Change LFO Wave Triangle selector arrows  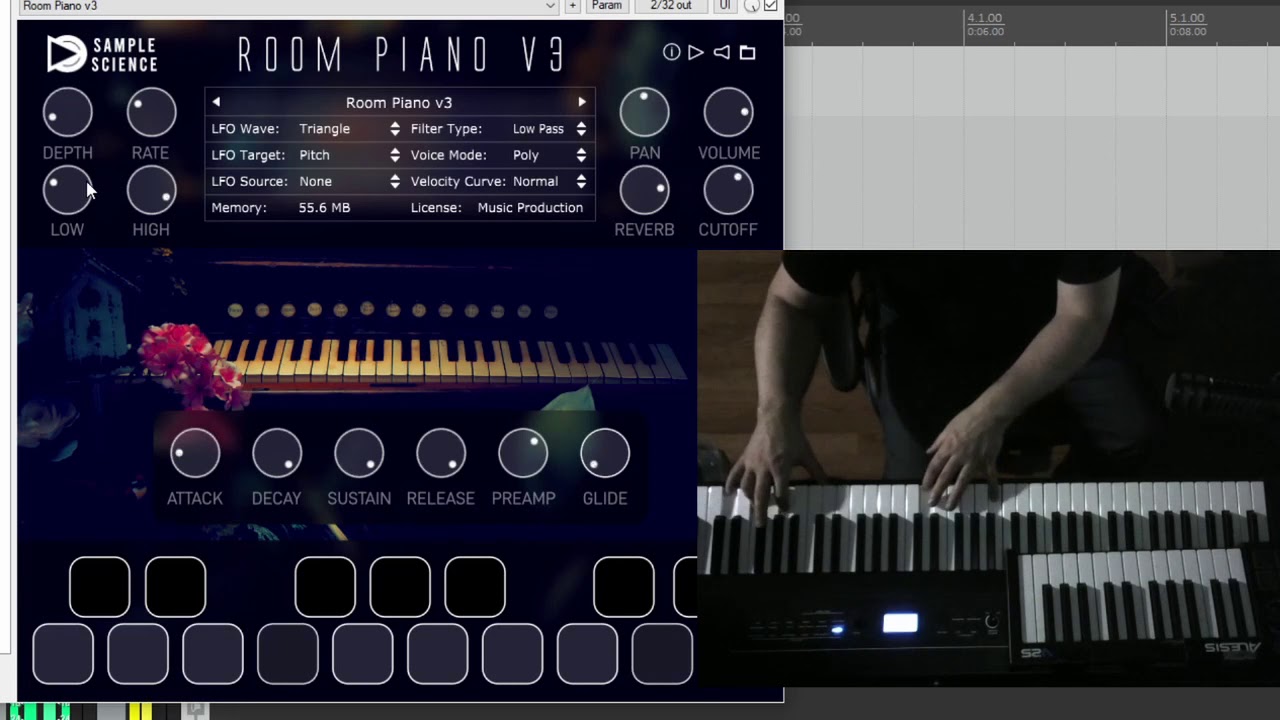click(x=395, y=129)
